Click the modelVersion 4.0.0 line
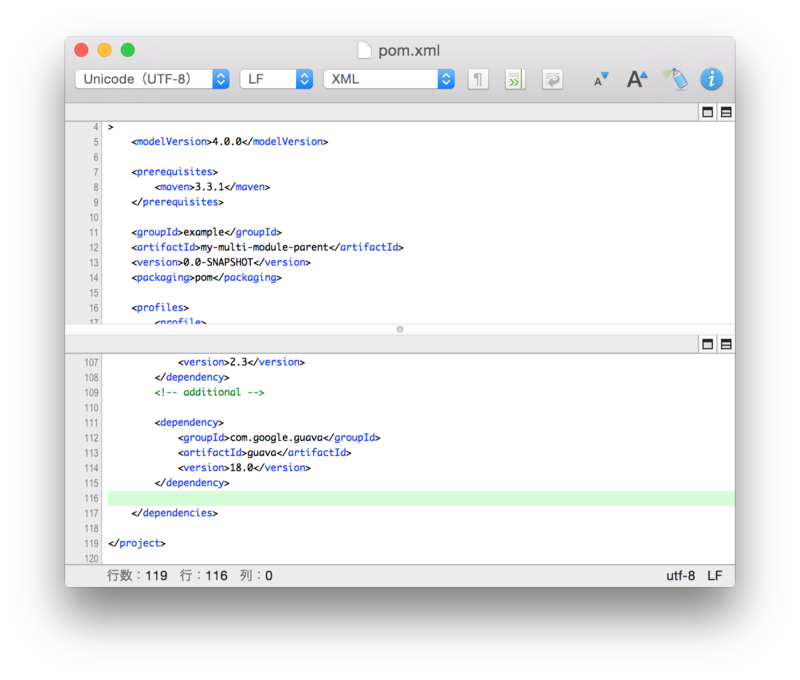 [230, 142]
